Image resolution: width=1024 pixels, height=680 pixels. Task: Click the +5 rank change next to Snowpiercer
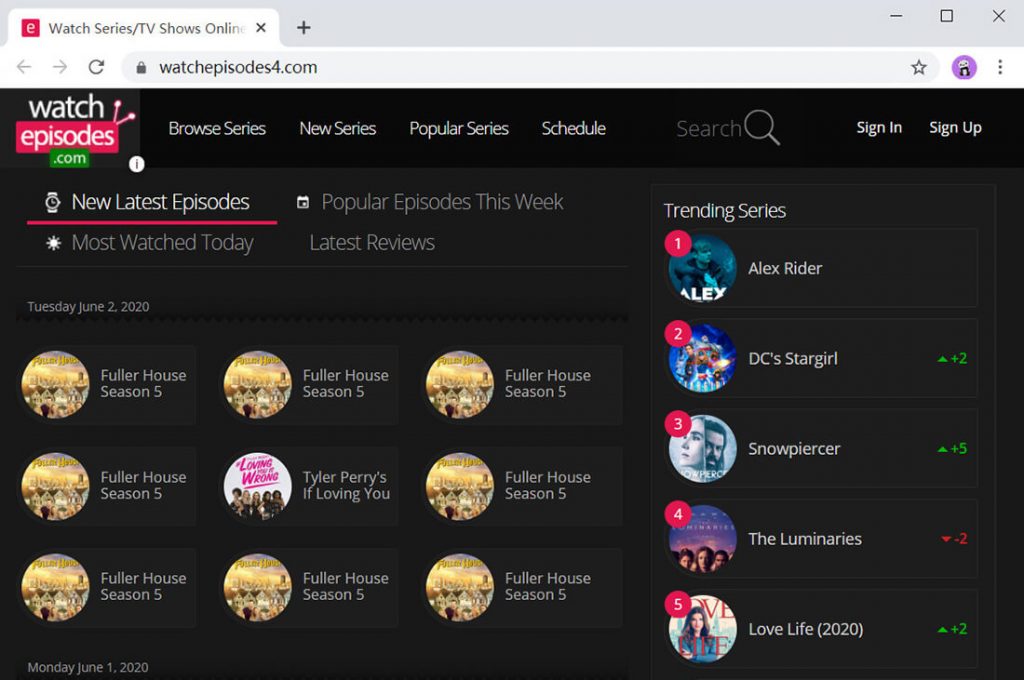point(952,449)
